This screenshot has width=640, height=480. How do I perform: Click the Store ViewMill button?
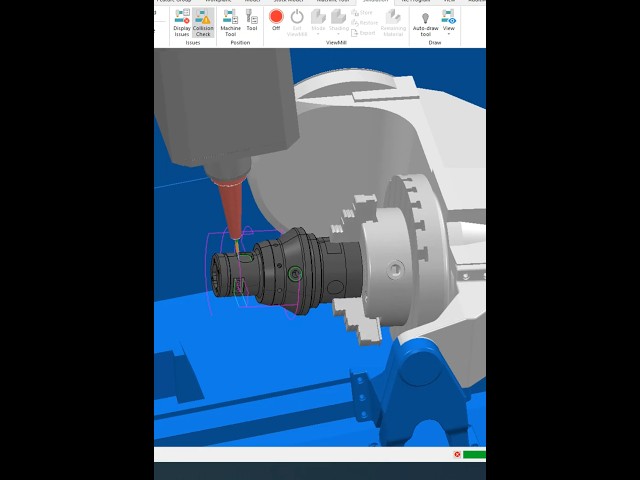(x=362, y=13)
